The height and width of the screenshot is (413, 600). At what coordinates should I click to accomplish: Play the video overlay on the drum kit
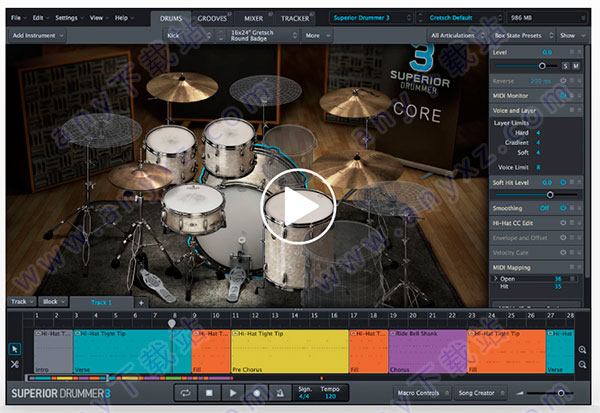(x=298, y=206)
